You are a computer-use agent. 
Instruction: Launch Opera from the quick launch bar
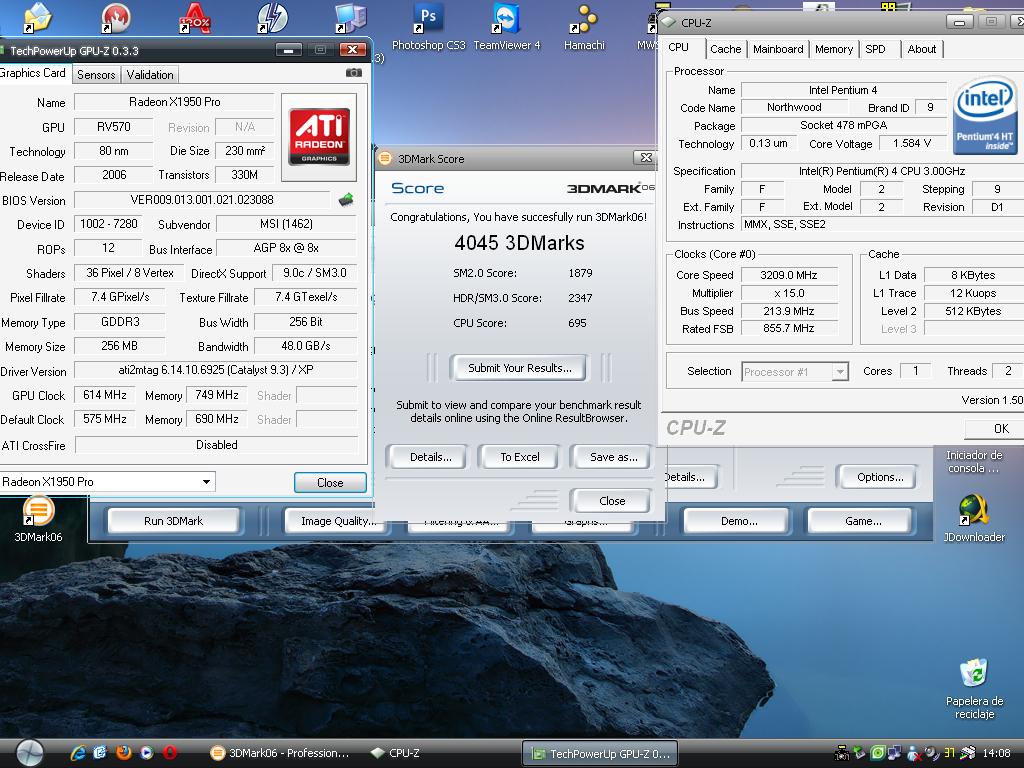170,753
